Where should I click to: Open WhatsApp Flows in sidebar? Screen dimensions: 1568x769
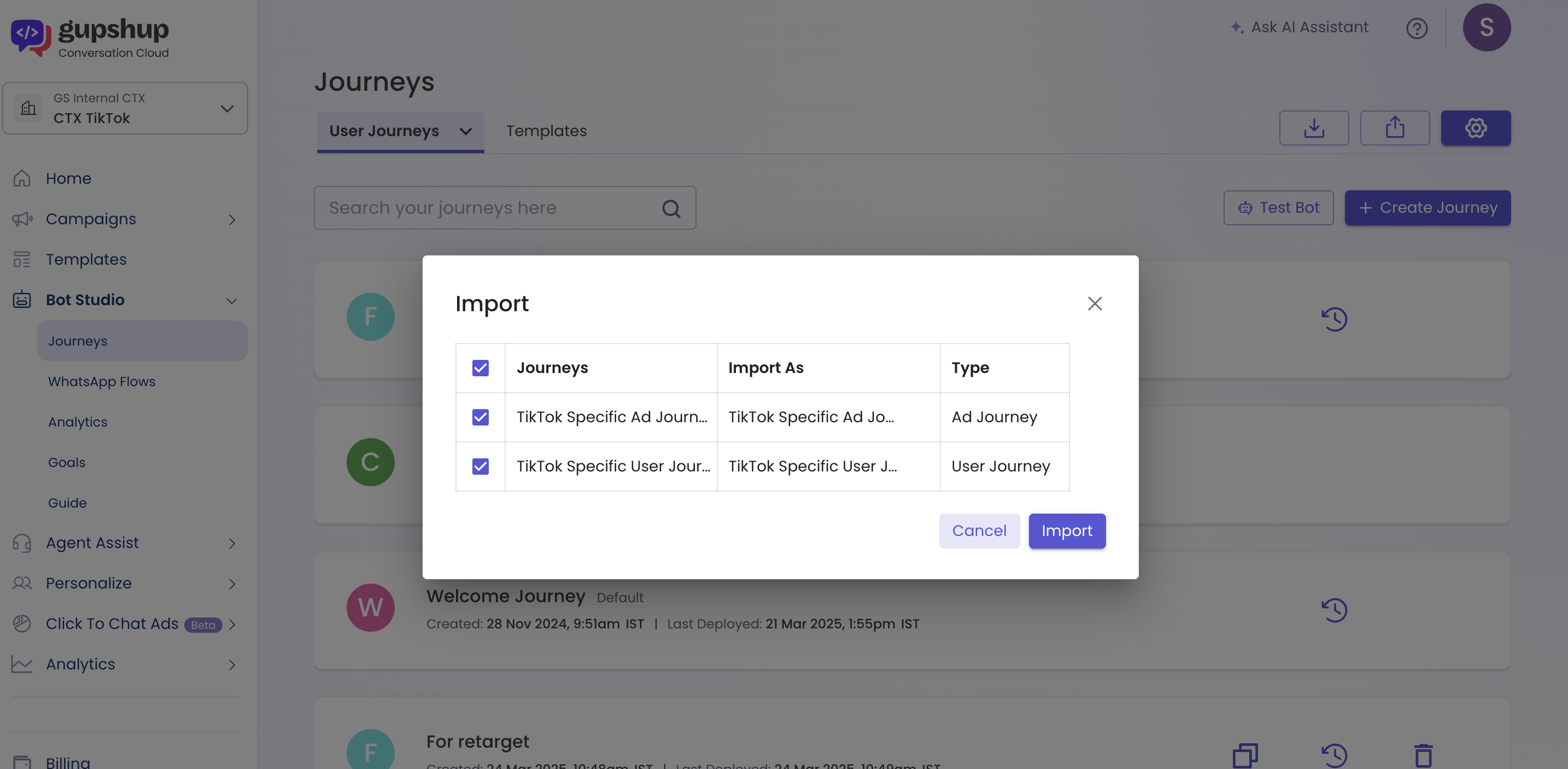pyautogui.click(x=102, y=382)
